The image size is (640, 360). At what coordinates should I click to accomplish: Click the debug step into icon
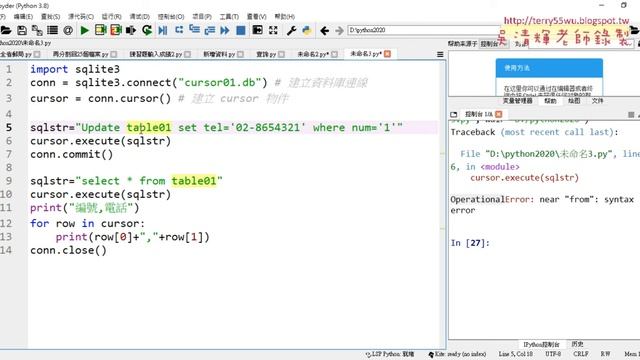[194, 30]
